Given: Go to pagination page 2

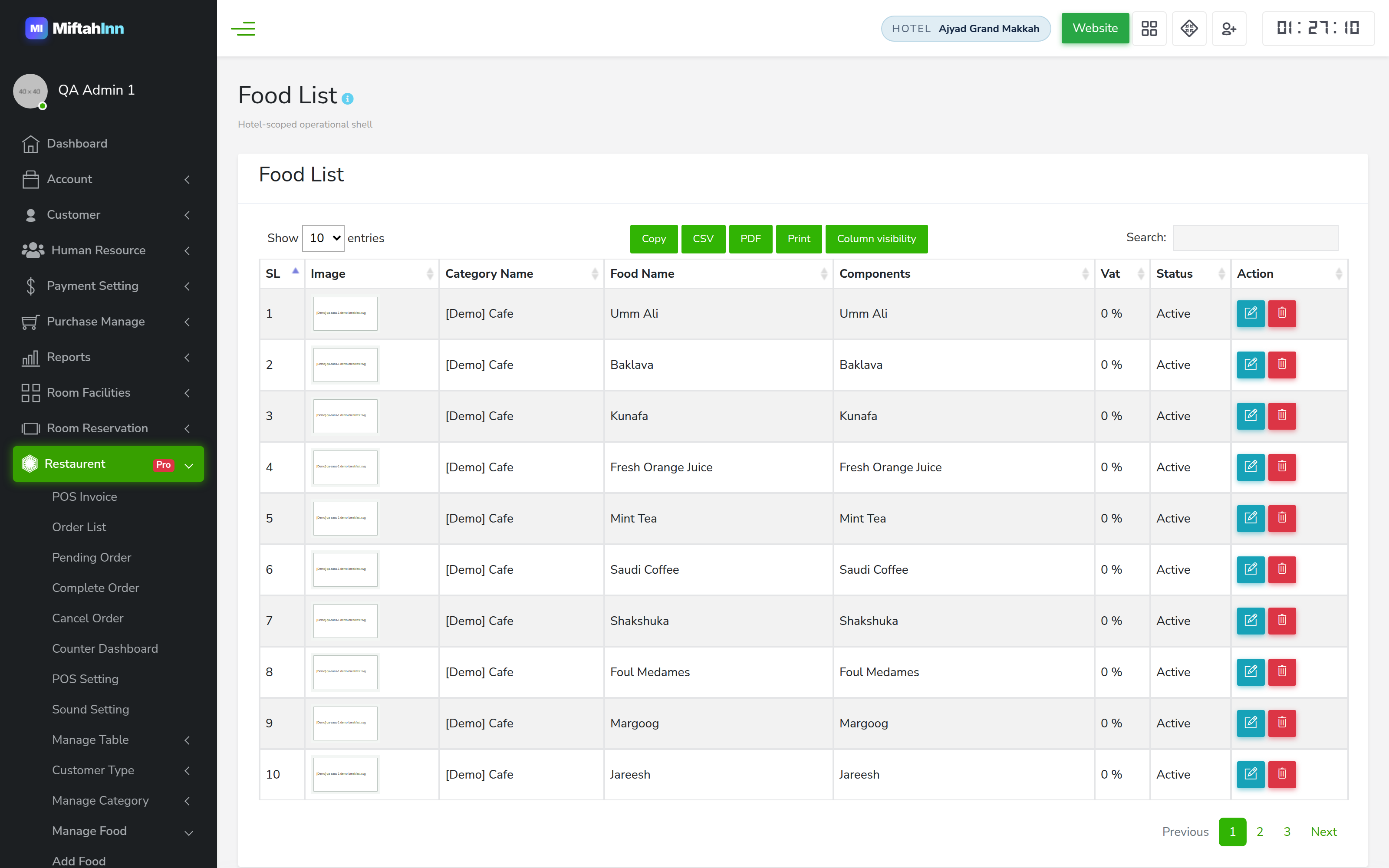Looking at the screenshot, I should coord(1260,832).
